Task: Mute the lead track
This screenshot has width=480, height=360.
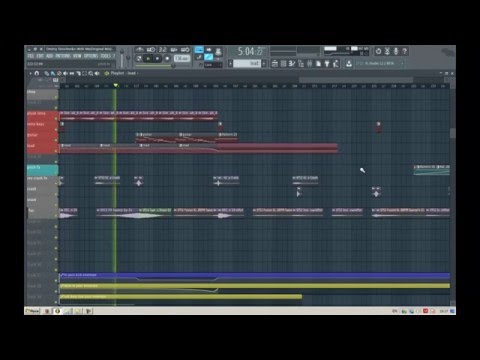Action: click(56, 151)
